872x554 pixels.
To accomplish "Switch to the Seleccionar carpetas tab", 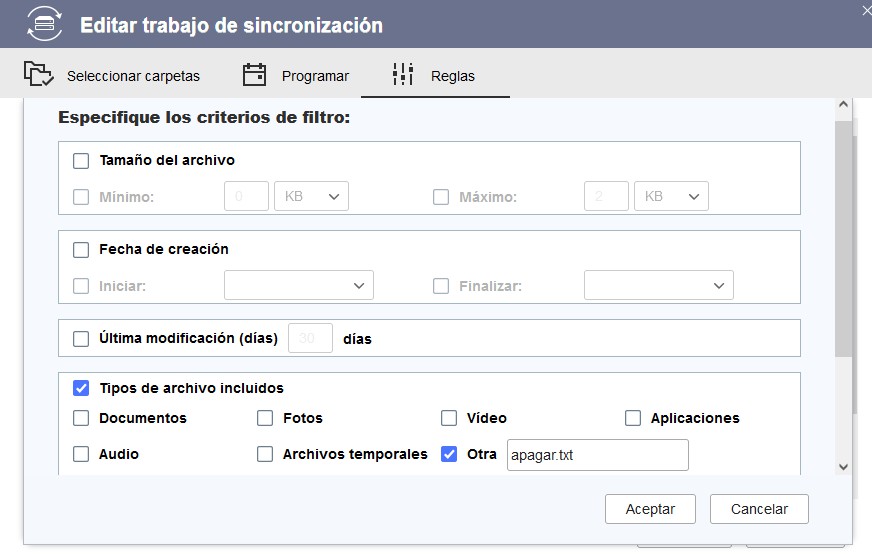I will [112, 76].
